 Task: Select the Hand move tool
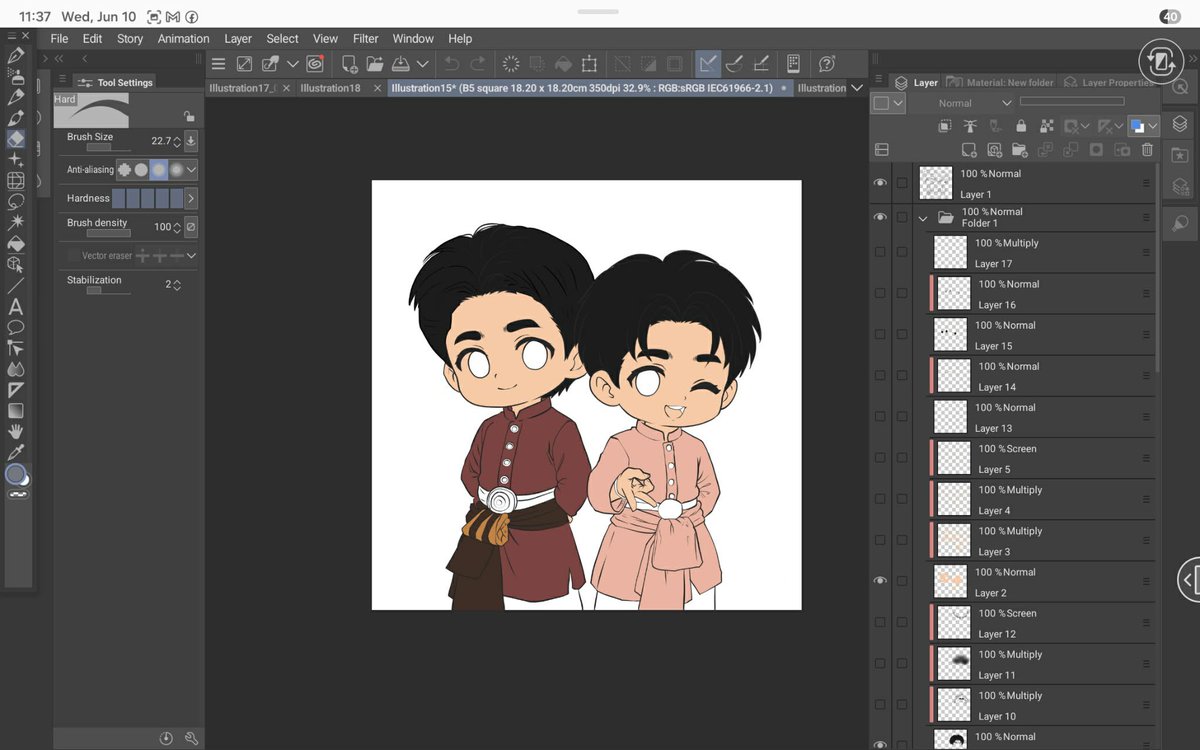point(15,431)
